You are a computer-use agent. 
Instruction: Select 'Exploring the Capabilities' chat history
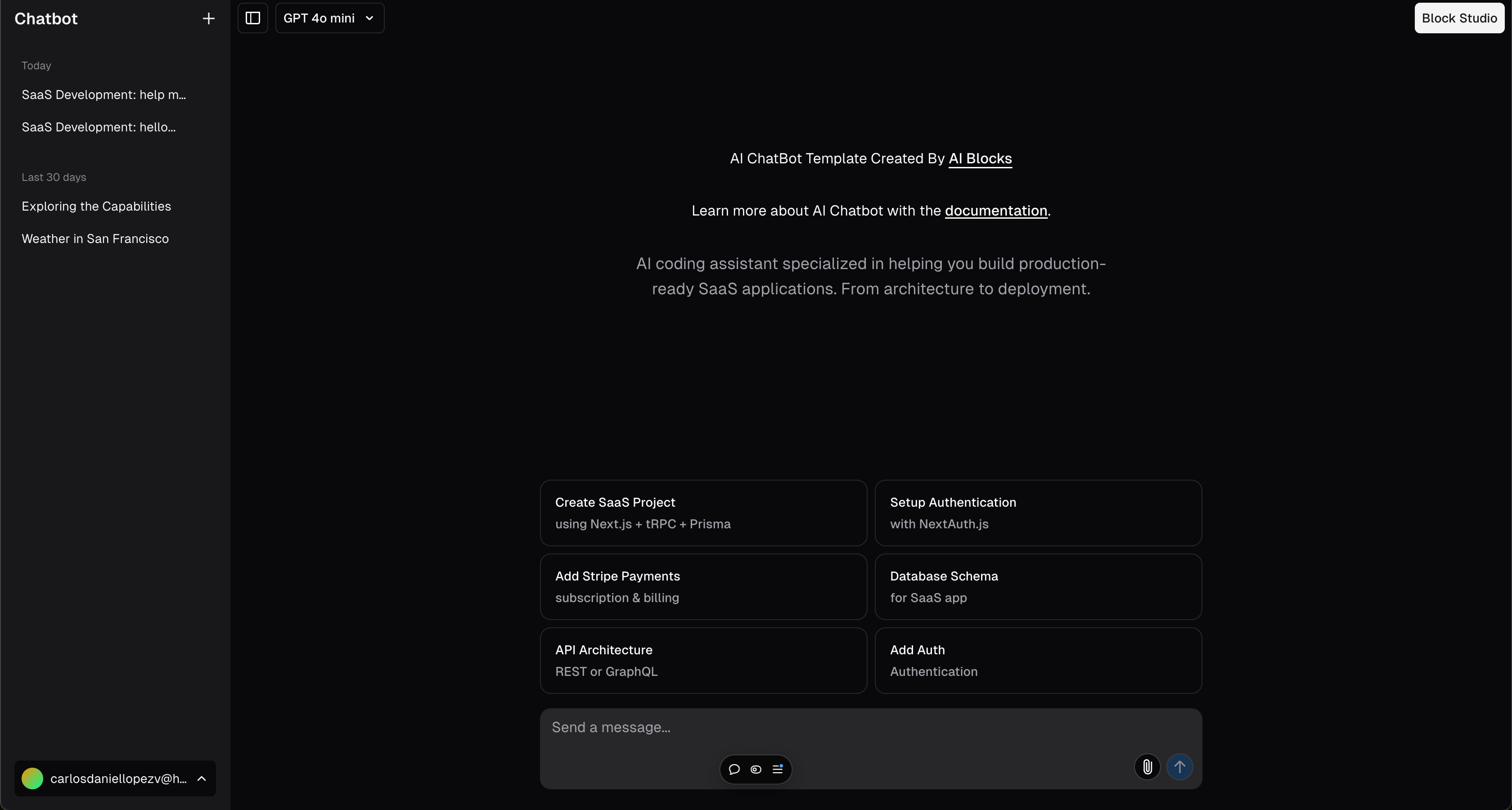[96, 207]
